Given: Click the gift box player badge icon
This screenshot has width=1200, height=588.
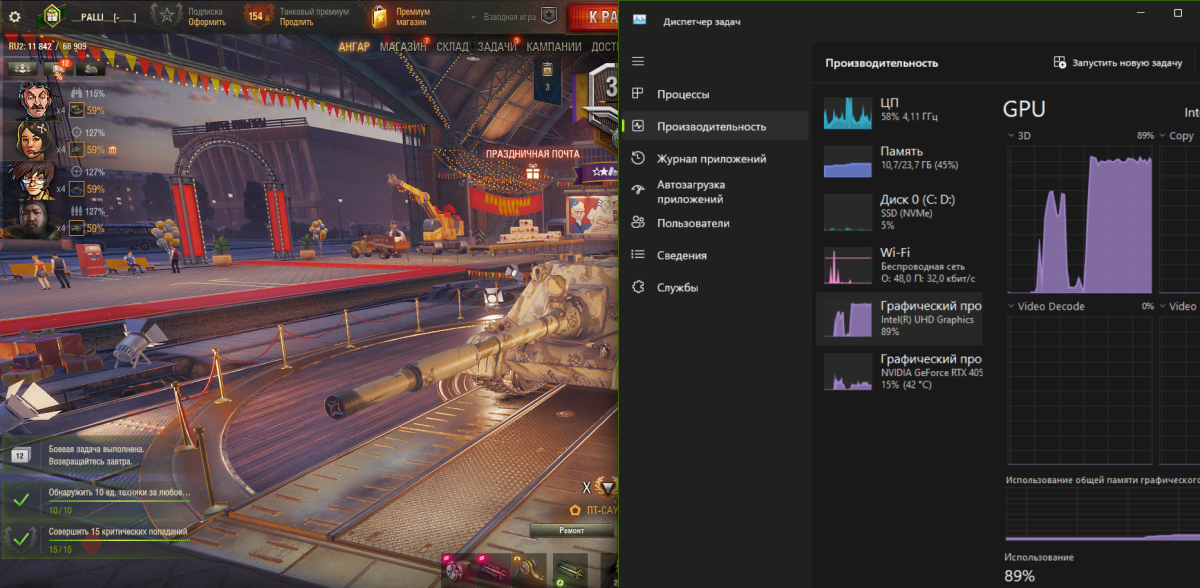Looking at the screenshot, I should pyautogui.click(x=50, y=16).
